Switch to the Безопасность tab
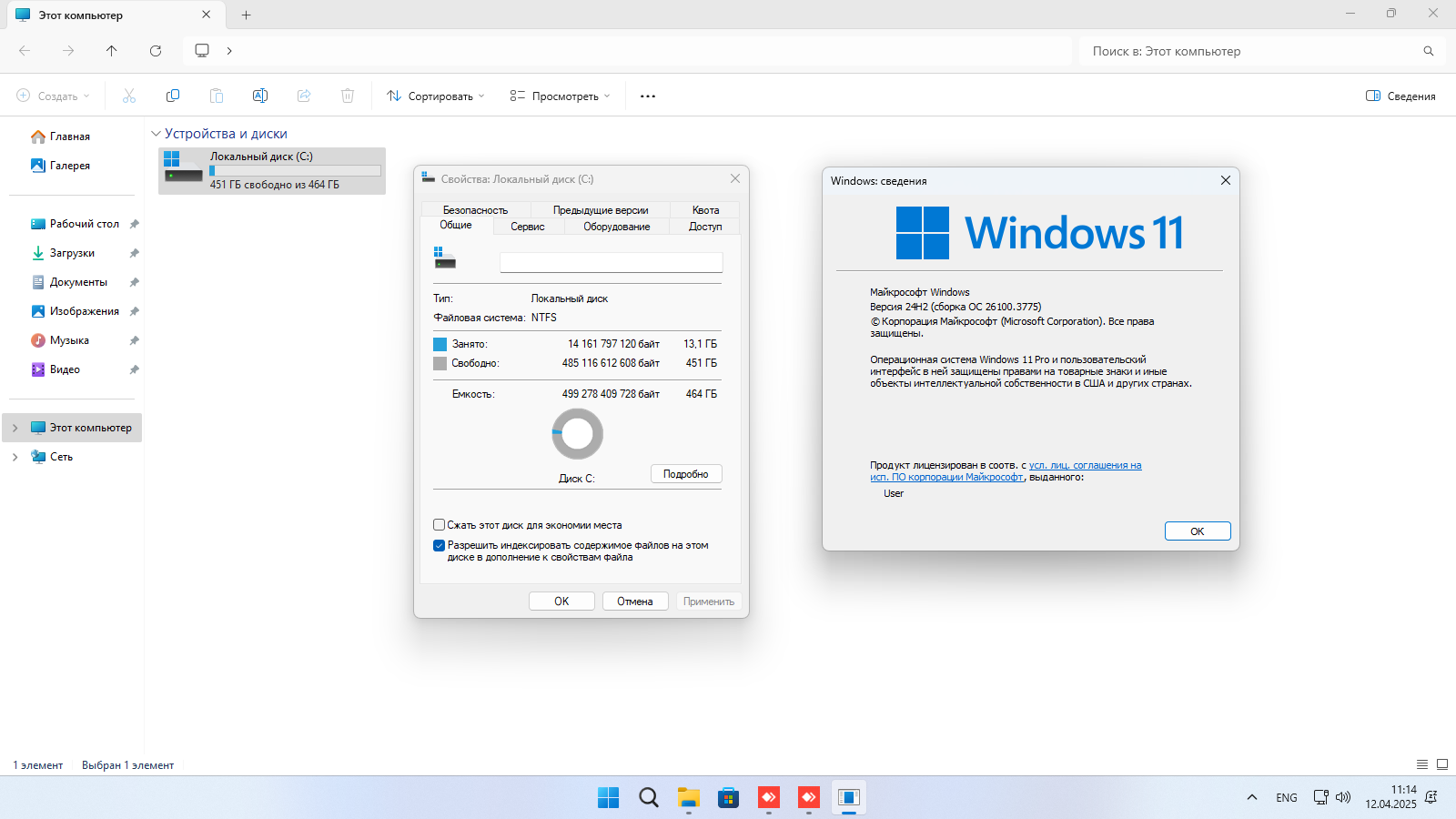Screen dimensions: 1456x819 pyautogui.click(x=475, y=210)
